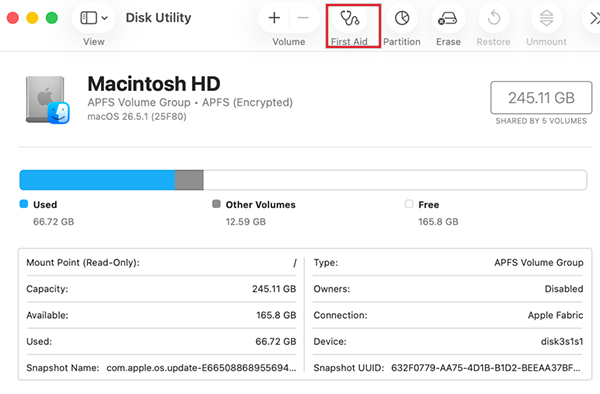The height and width of the screenshot is (394, 600).
Task: Remove a volume with the minus icon
Action: click(x=303, y=18)
